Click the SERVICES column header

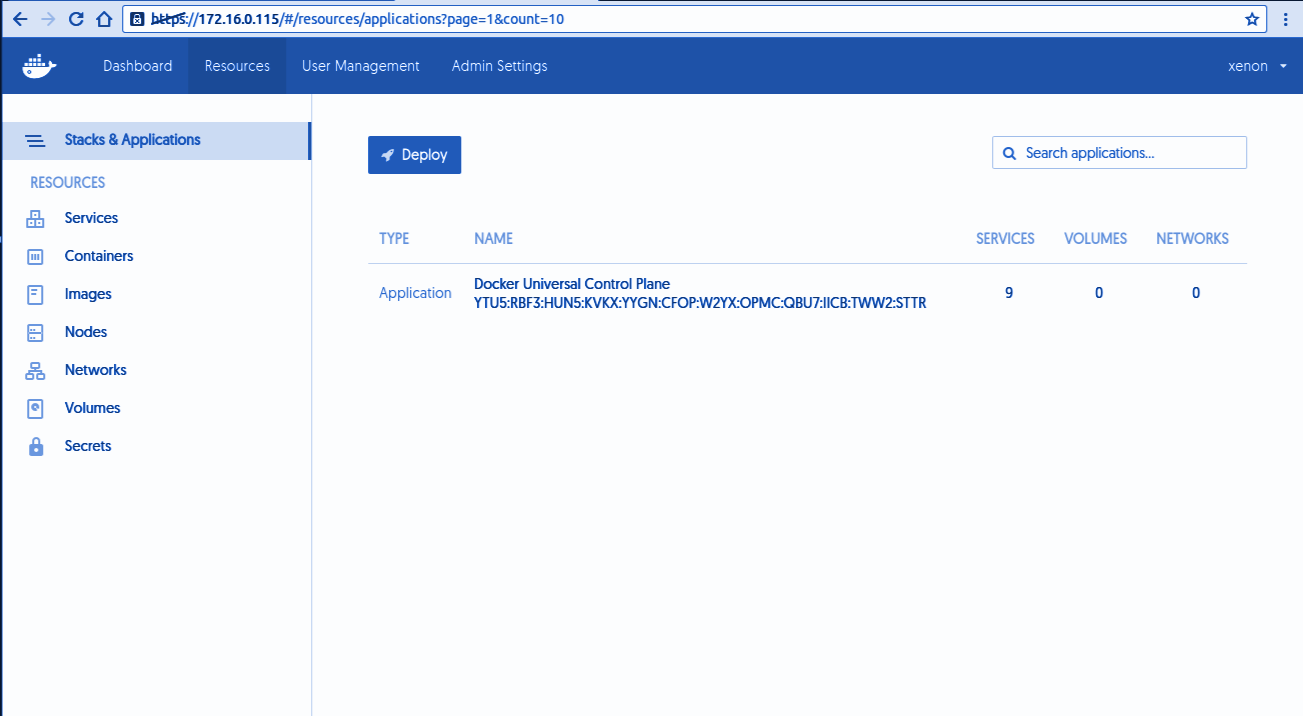click(1005, 239)
